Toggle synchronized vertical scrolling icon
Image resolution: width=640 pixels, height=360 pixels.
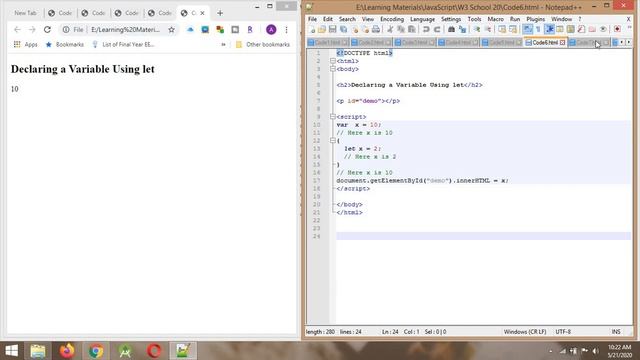[x=502, y=29]
